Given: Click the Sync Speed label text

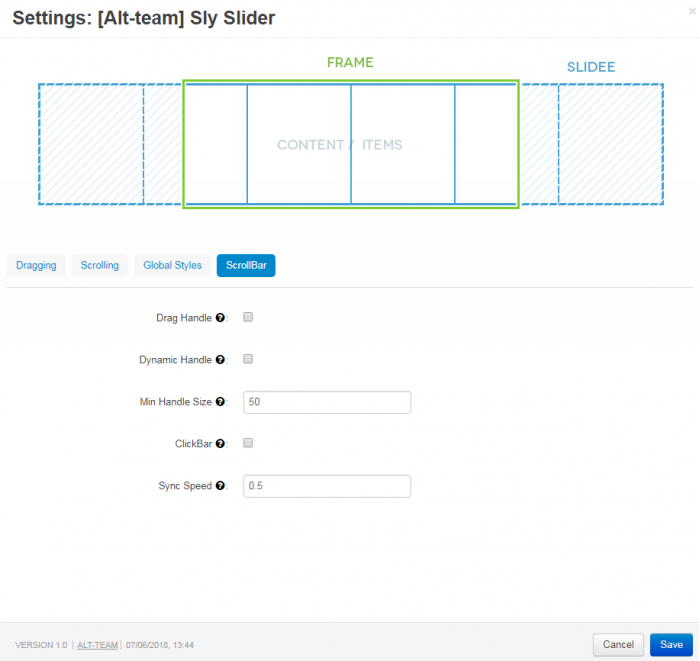Looking at the screenshot, I should click(185, 486).
